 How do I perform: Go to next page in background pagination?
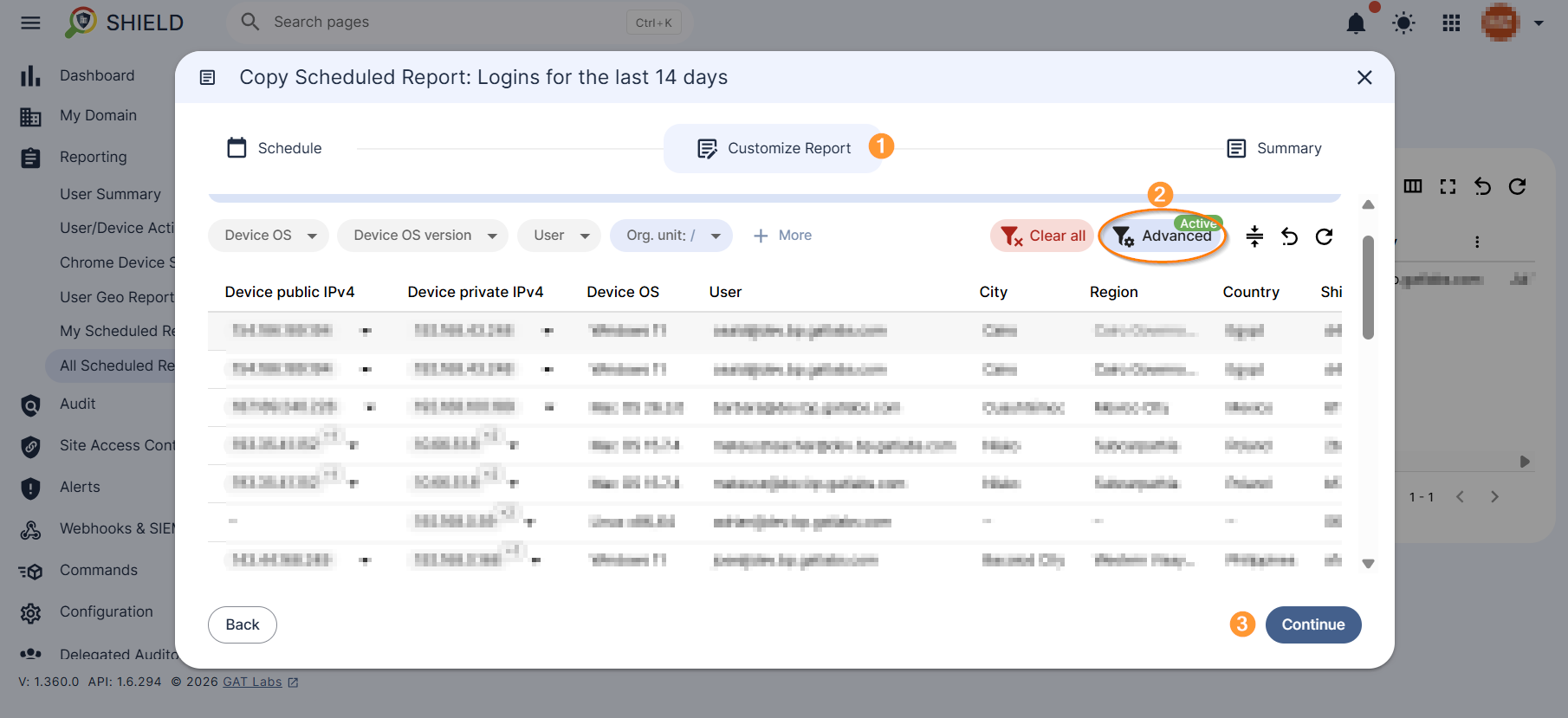pyautogui.click(x=1494, y=496)
